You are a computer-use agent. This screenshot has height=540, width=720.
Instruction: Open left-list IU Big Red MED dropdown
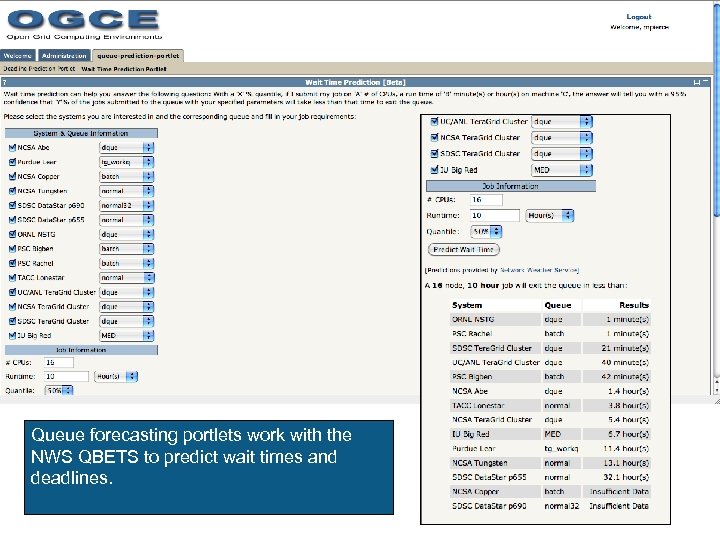[x=127, y=335]
